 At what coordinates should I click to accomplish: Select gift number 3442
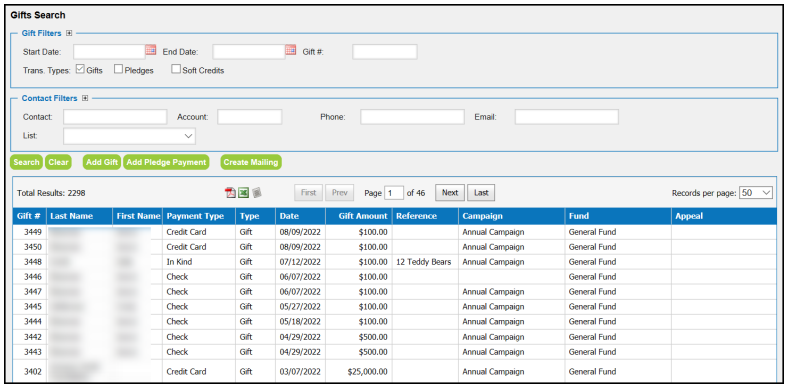click(x=33, y=337)
